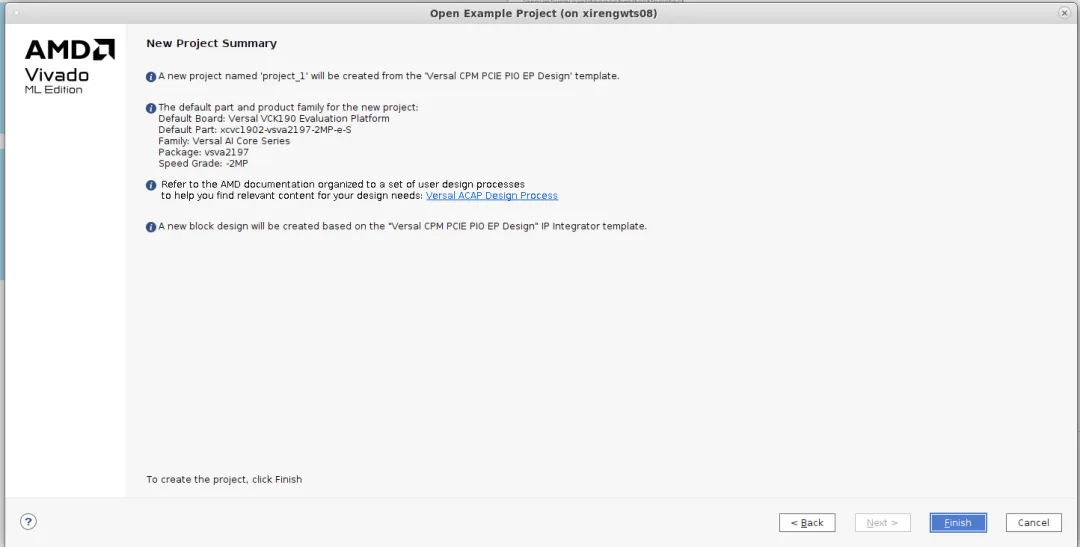
Task: Click info icon beside block design message
Action: click(151, 227)
